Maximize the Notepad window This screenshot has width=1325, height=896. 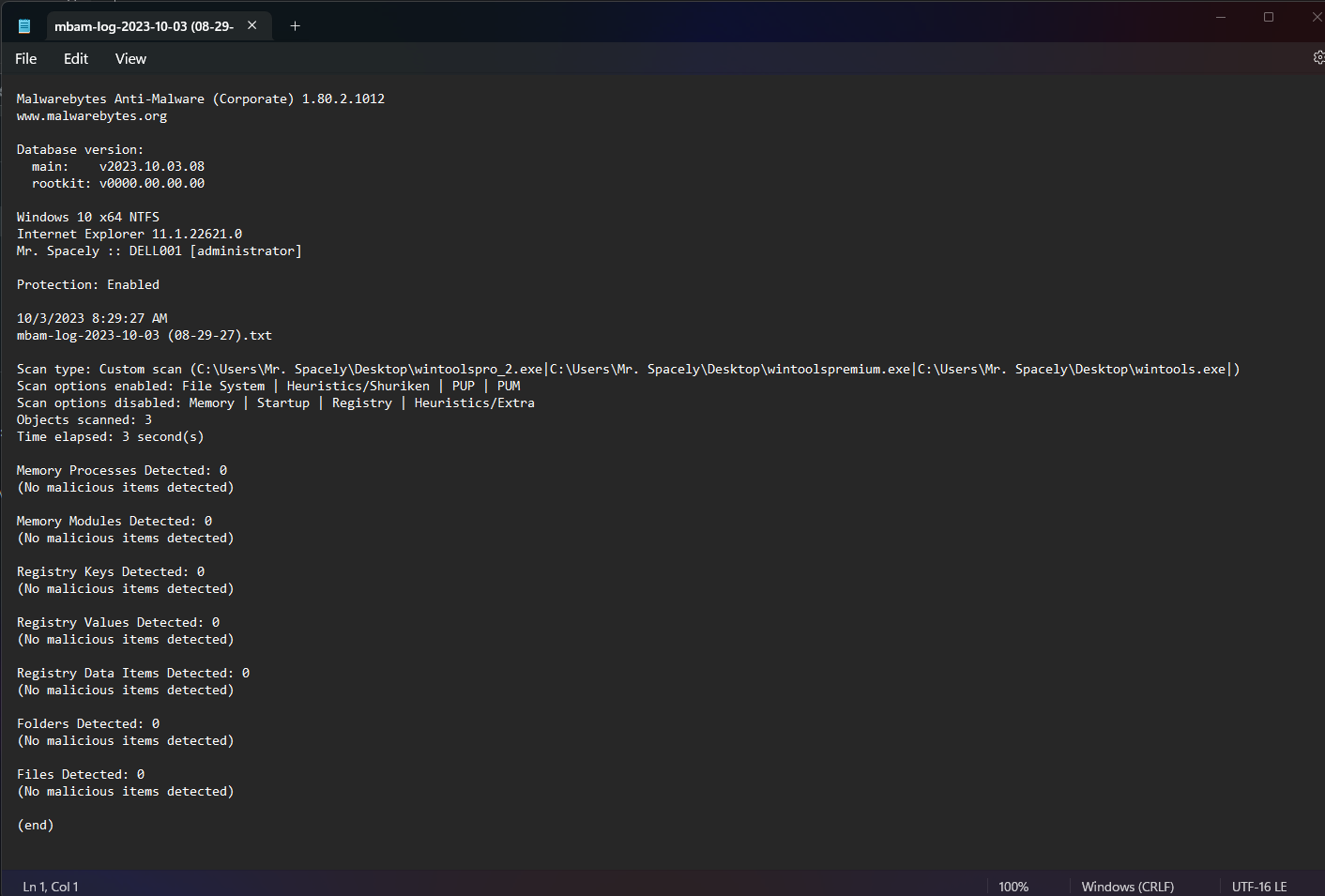pos(1269,17)
